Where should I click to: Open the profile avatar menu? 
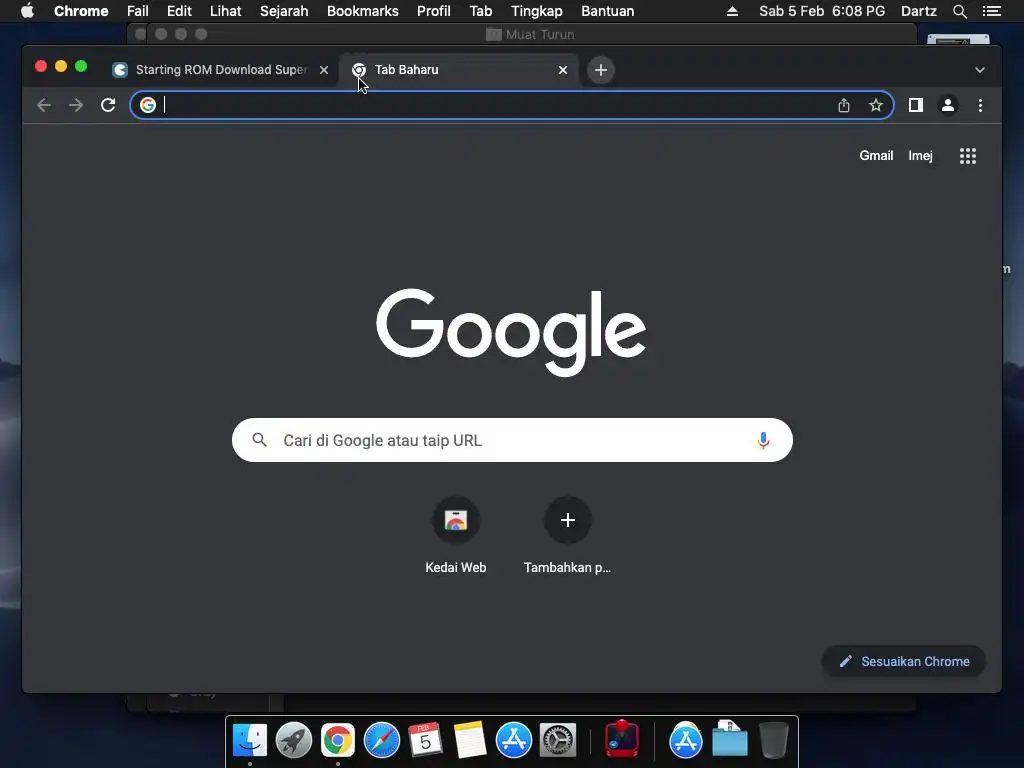[948, 105]
